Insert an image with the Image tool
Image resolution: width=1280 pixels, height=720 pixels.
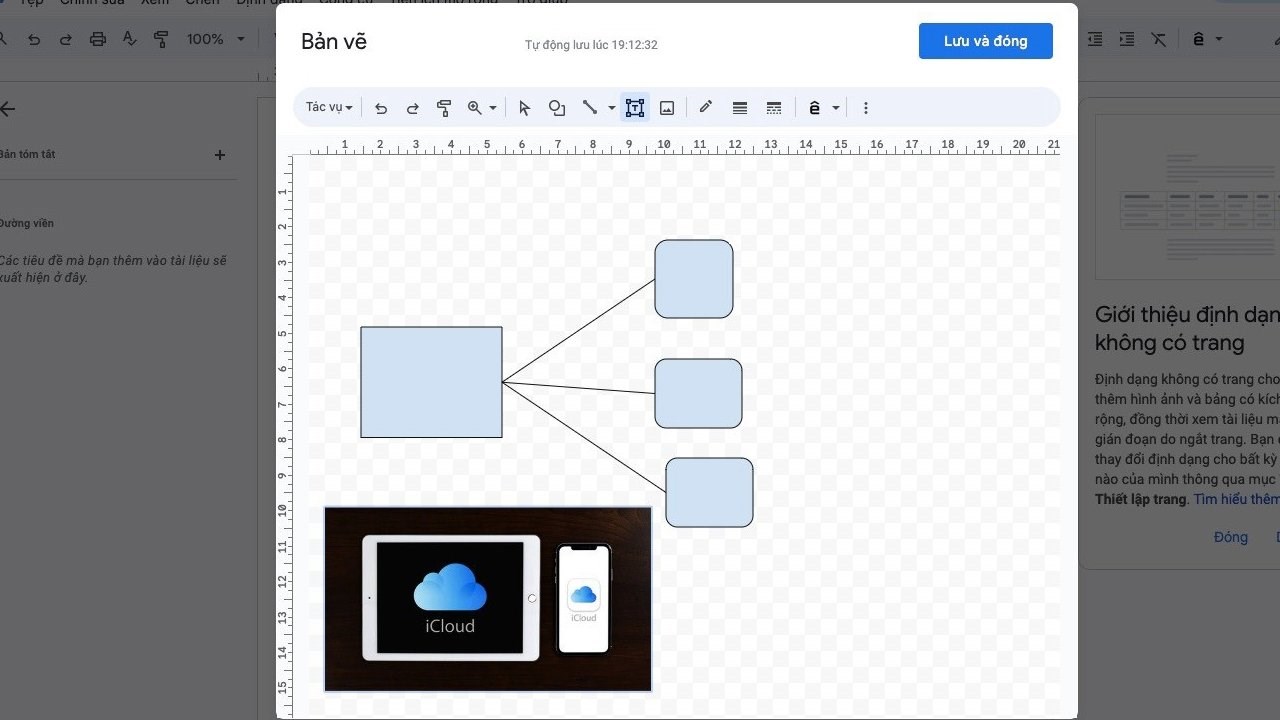tap(667, 108)
